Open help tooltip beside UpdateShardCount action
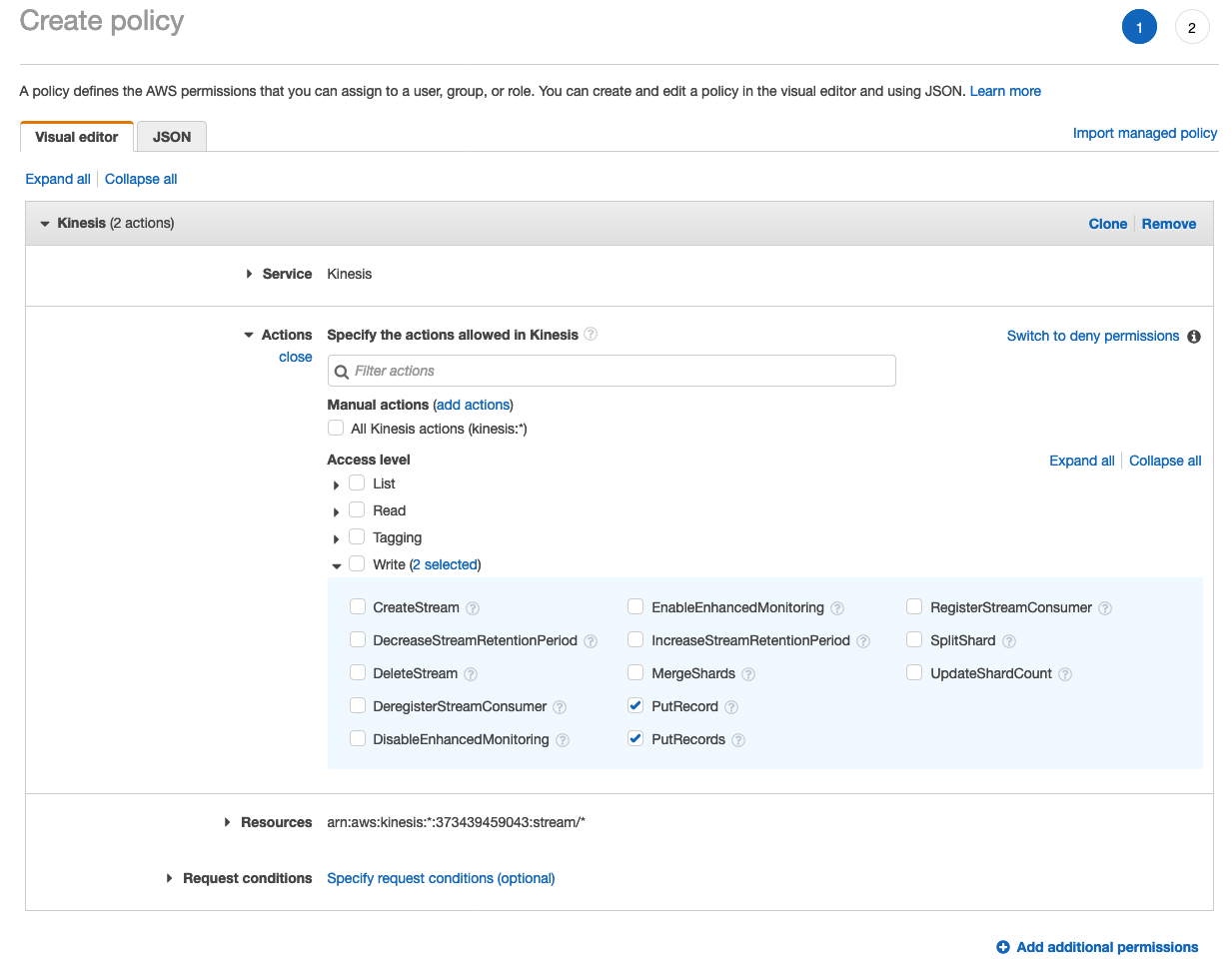 [1065, 674]
